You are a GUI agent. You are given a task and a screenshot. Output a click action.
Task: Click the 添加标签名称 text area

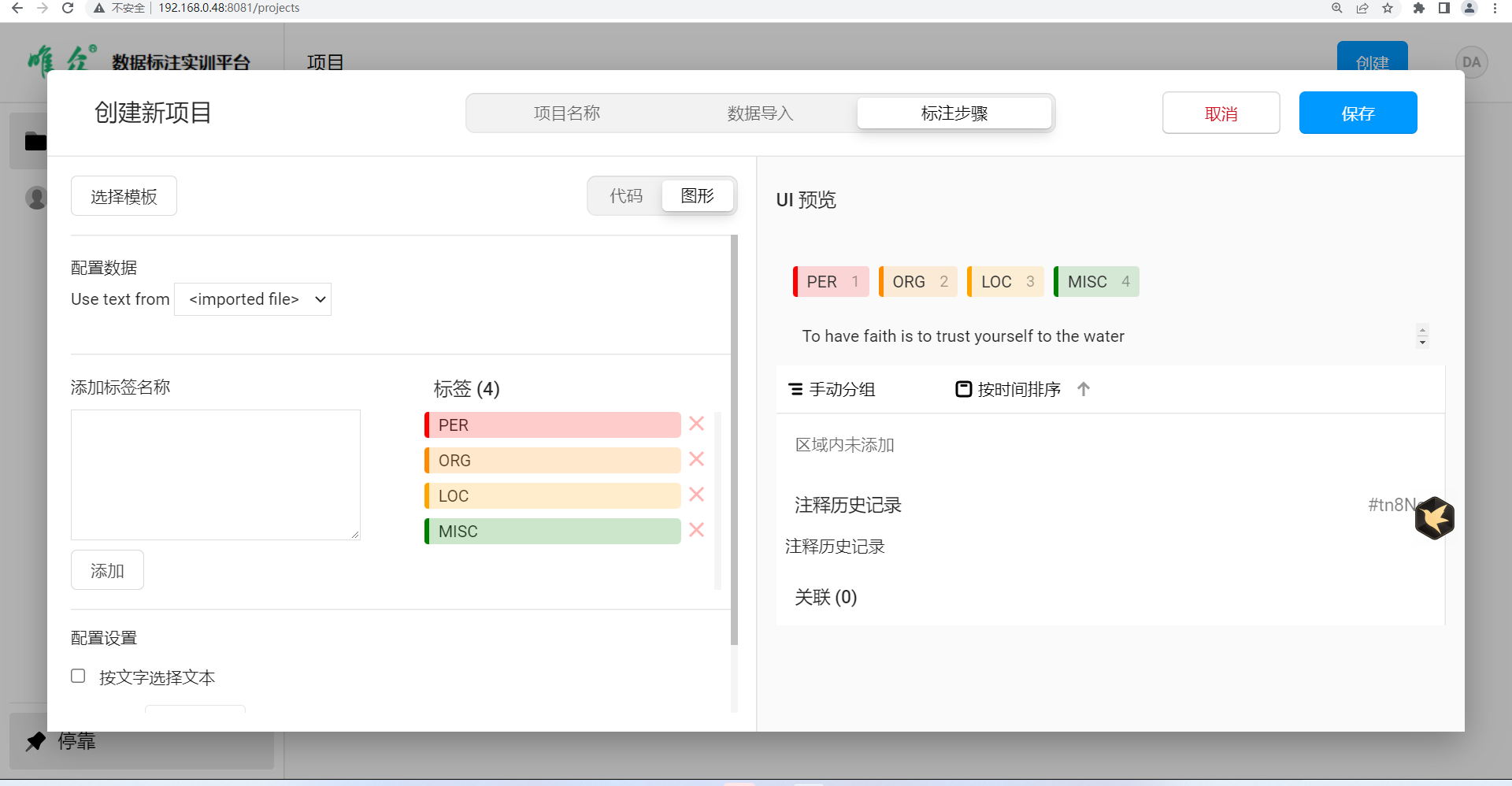point(216,474)
